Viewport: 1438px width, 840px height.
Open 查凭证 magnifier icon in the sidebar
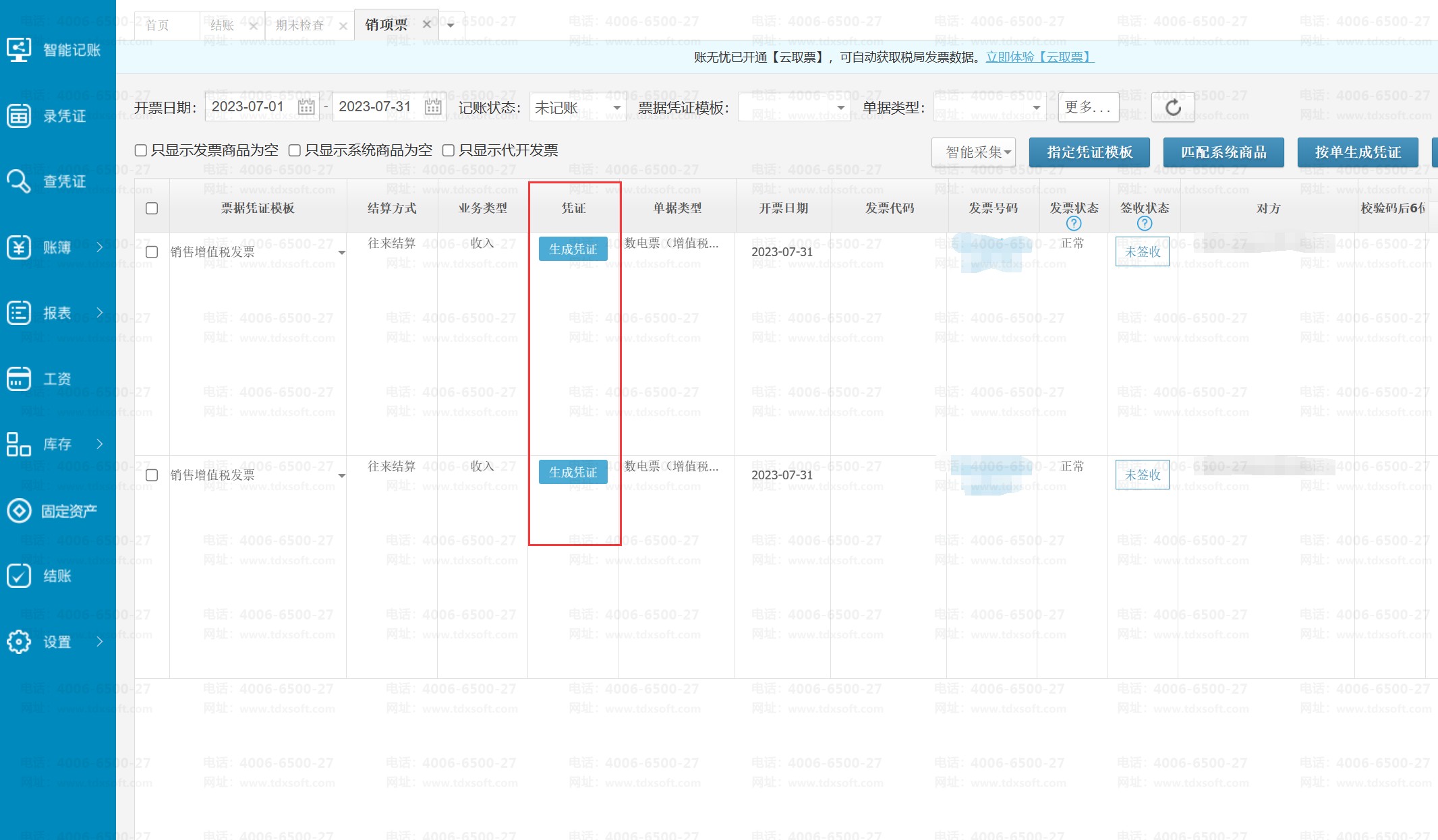(19, 181)
